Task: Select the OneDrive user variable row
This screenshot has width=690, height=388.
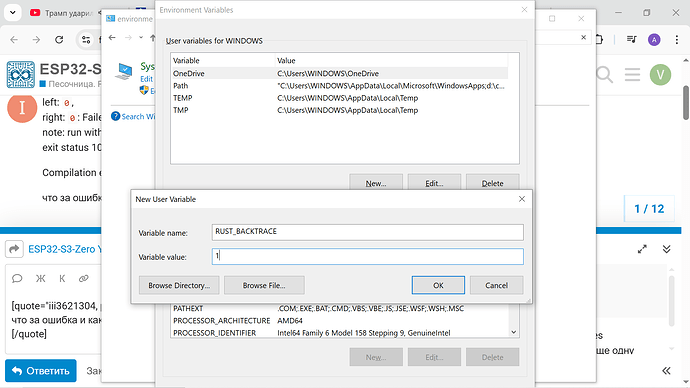Action: tap(339, 73)
